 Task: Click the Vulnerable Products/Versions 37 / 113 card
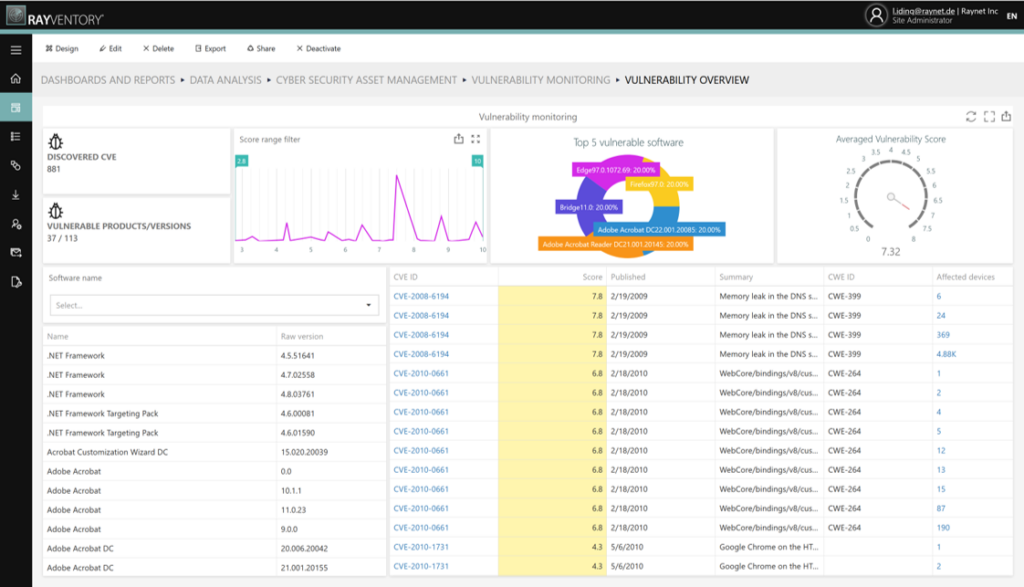[x=136, y=230]
